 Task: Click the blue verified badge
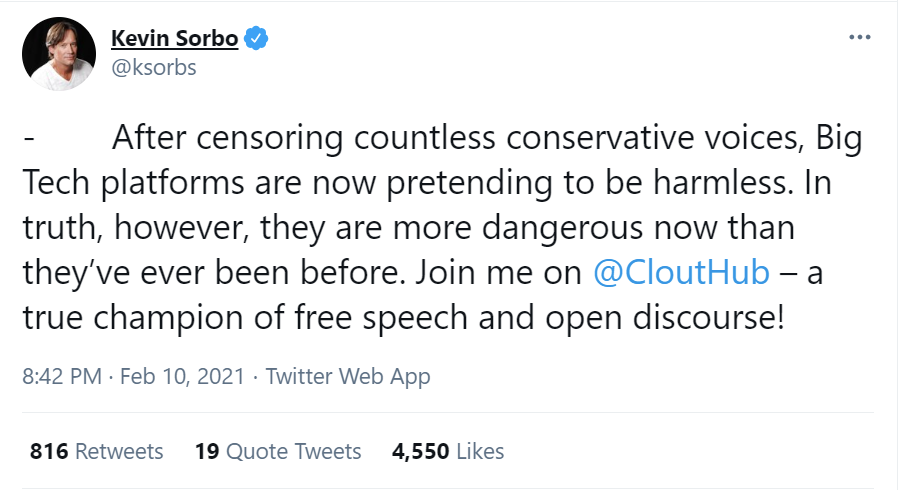[x=257, y=40]
